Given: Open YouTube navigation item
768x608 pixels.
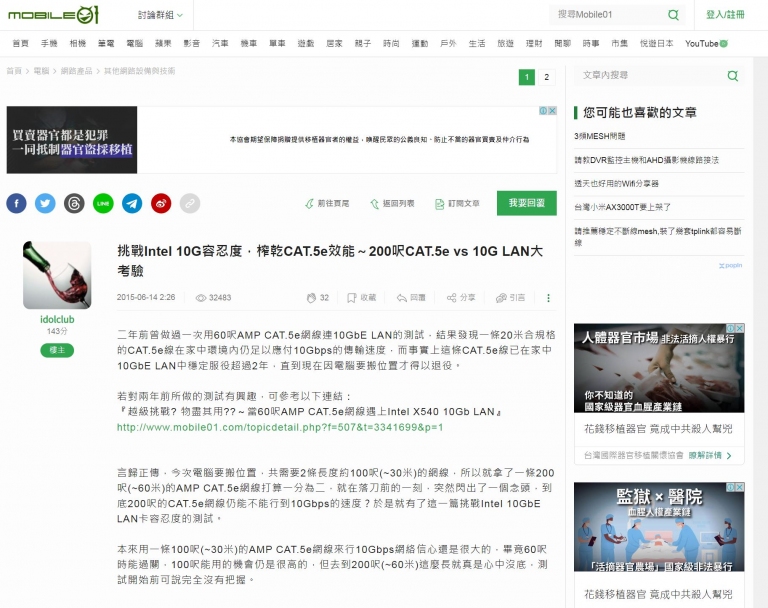Looking at the screenshot, I should [706, 43].
